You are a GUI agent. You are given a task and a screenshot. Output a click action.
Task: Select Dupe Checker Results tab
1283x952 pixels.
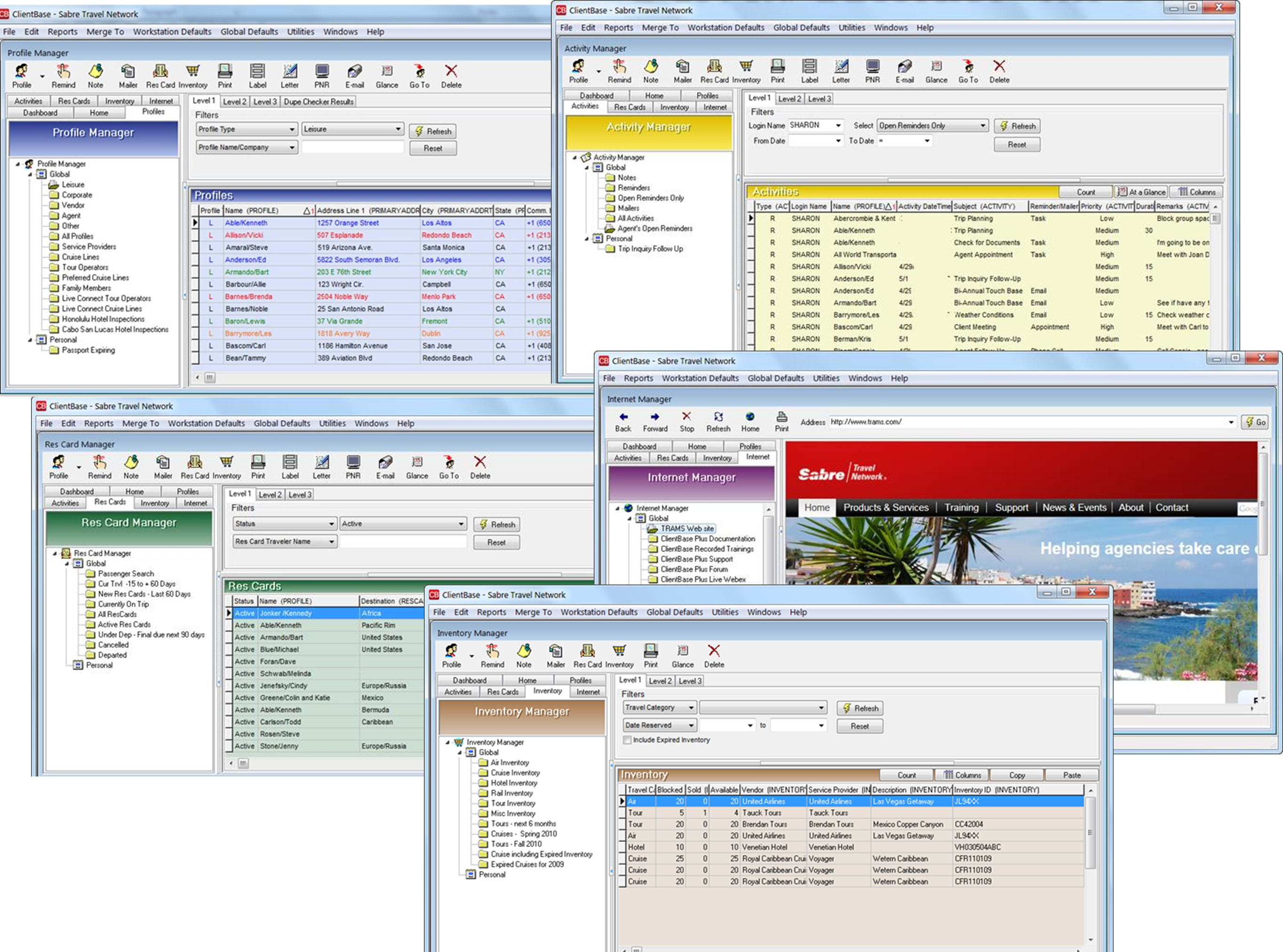319,102
